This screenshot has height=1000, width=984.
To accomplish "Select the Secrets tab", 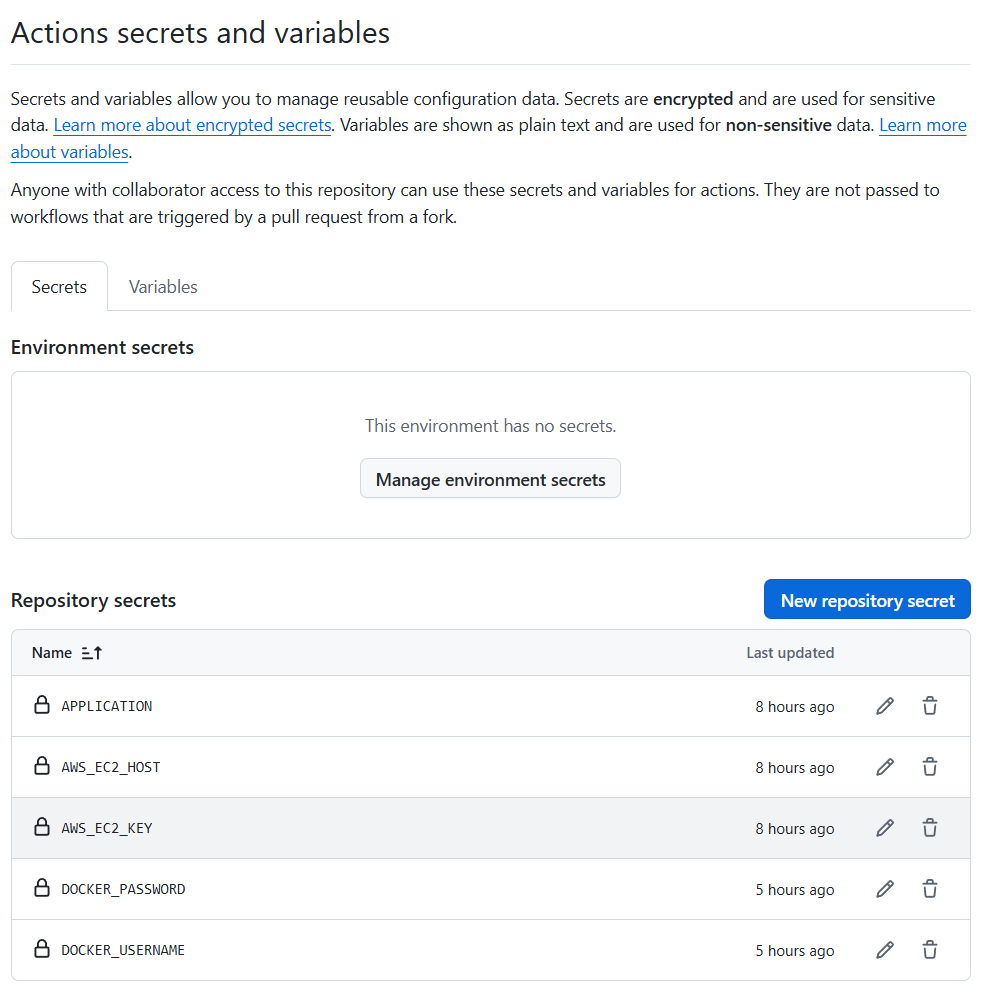I will [x=59, y=287].
